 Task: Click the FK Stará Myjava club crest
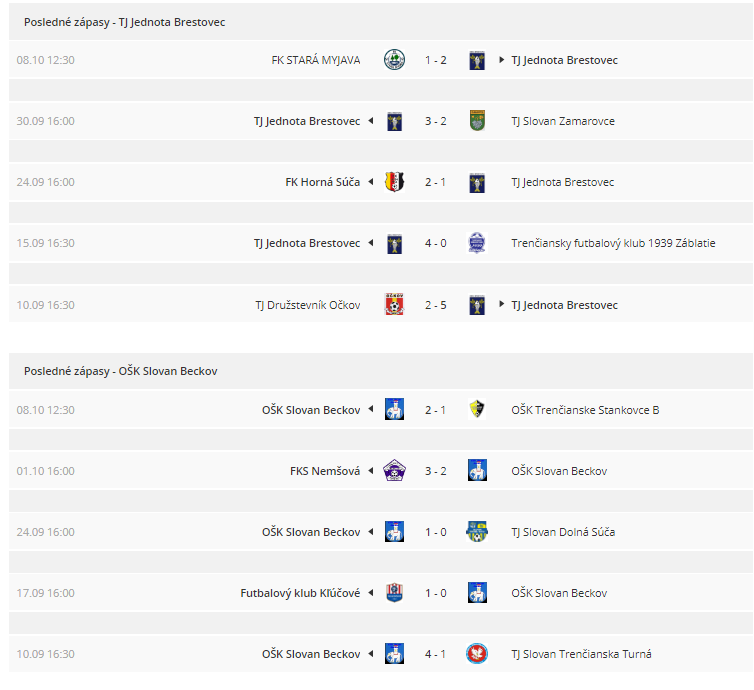pyautogui.click(x=394, y=60)
